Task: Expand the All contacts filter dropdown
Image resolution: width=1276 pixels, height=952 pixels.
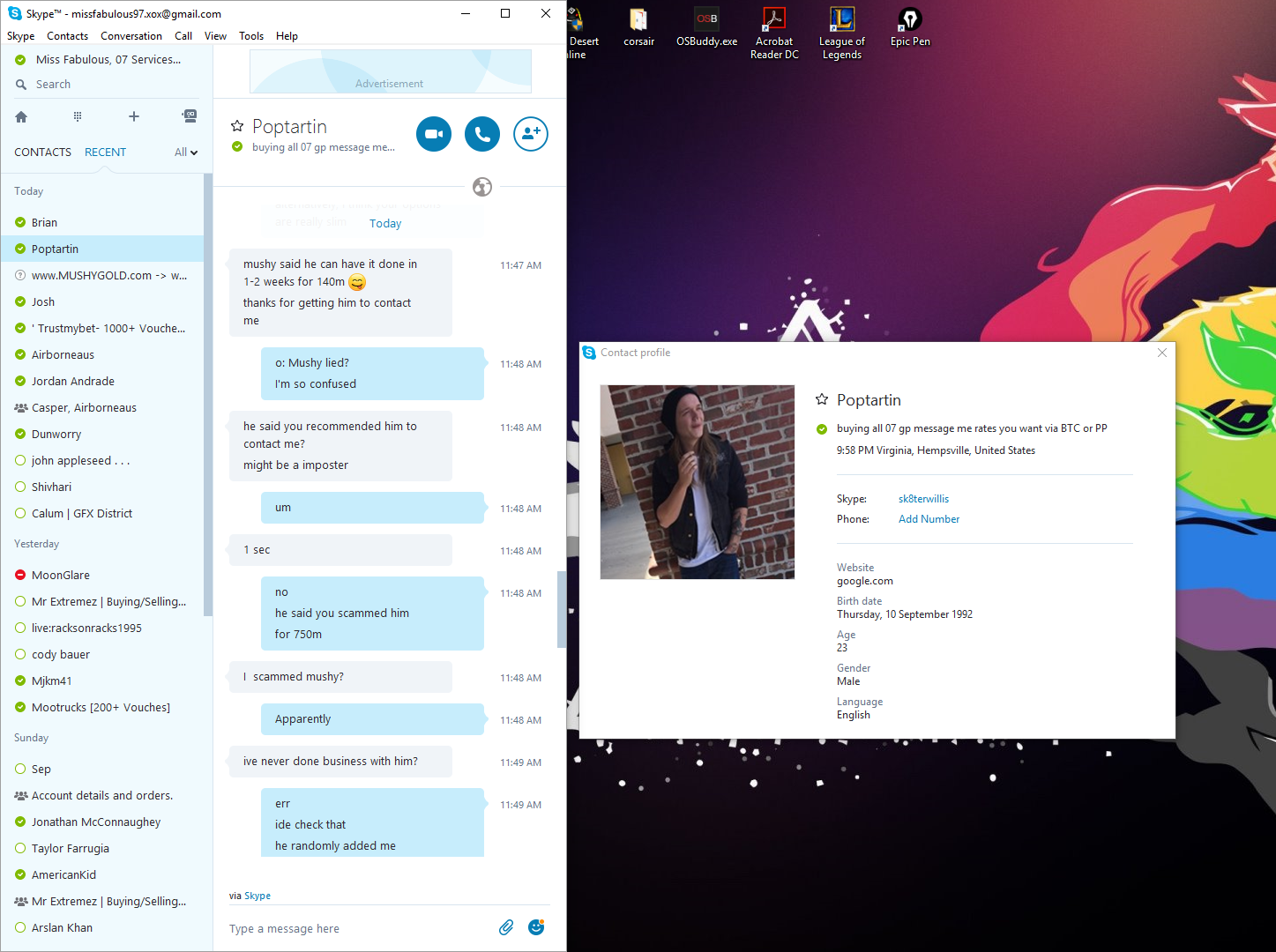Action: click(186, 152)
